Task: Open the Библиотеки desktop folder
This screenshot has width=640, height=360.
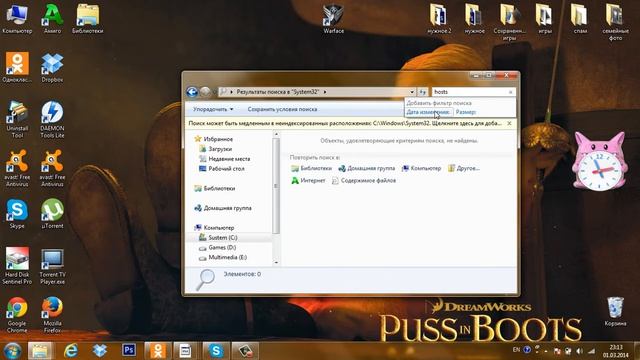Action: point(87,19)
